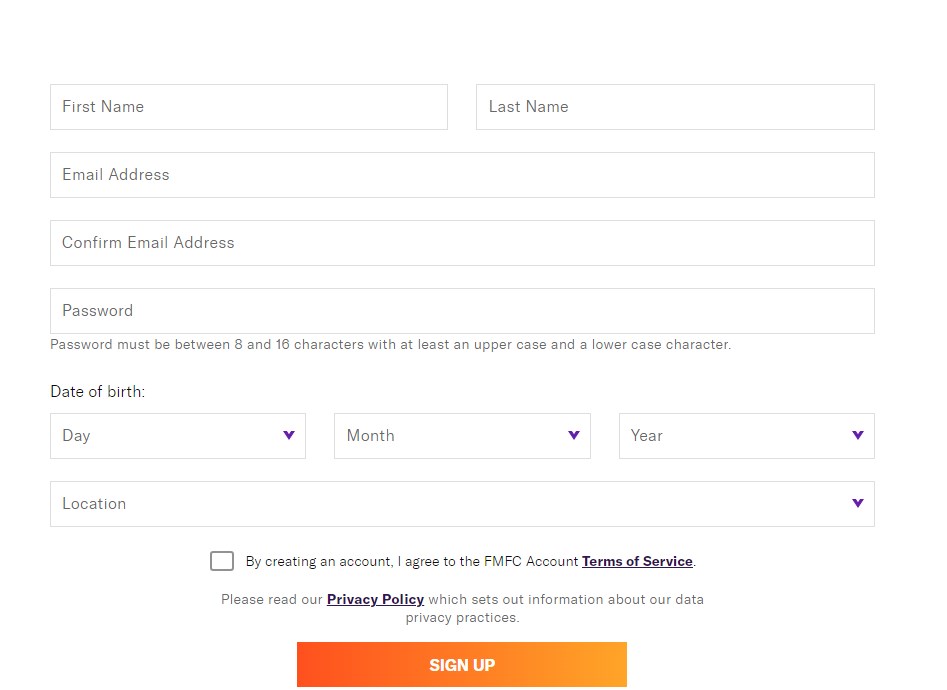Viewport: 947px width, 690px height.
Task: Click the Month dropdown purple arrow icon
Action: 574,435
